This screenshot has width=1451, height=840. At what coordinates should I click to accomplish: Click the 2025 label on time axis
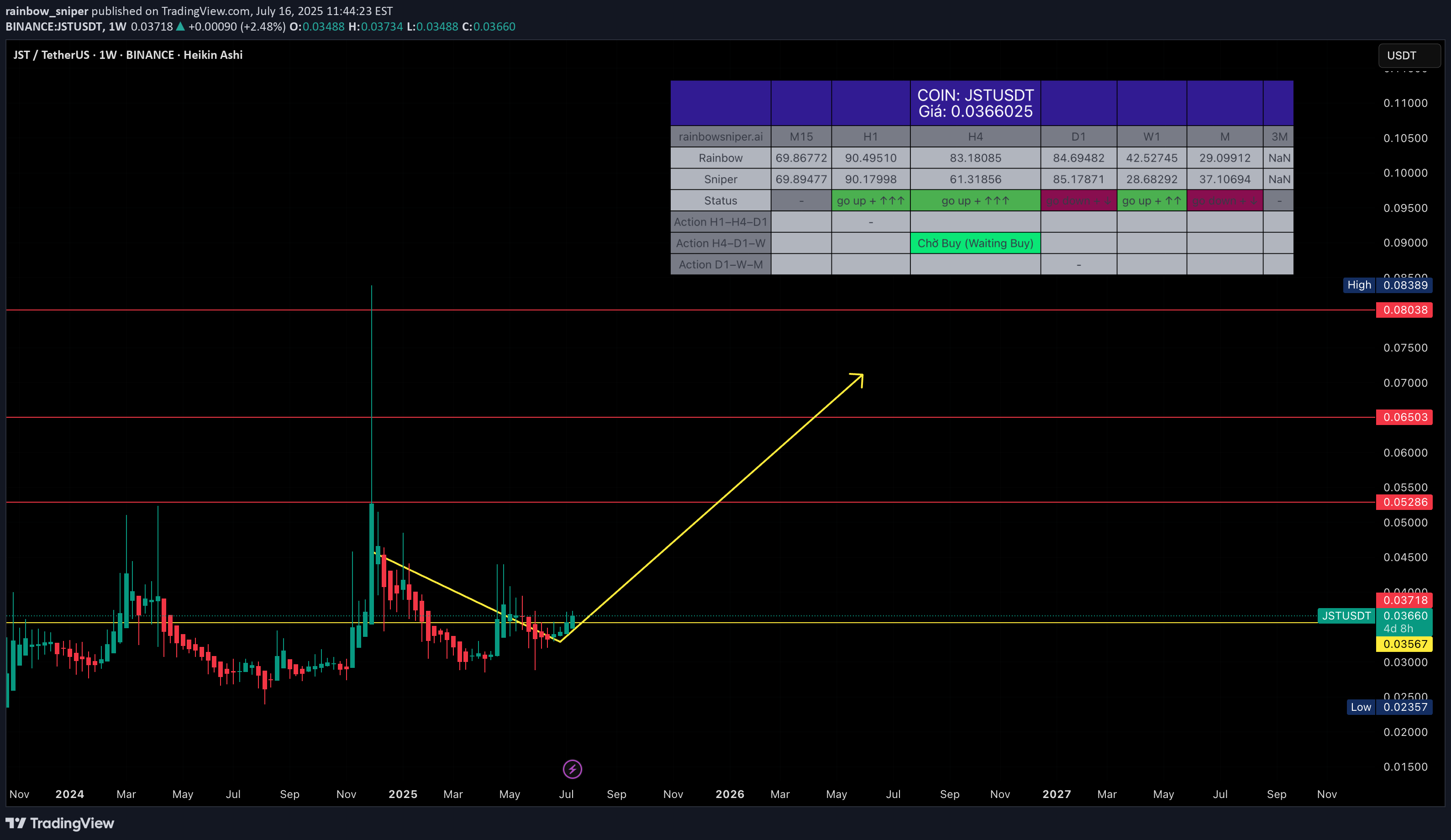coord(403,794)
